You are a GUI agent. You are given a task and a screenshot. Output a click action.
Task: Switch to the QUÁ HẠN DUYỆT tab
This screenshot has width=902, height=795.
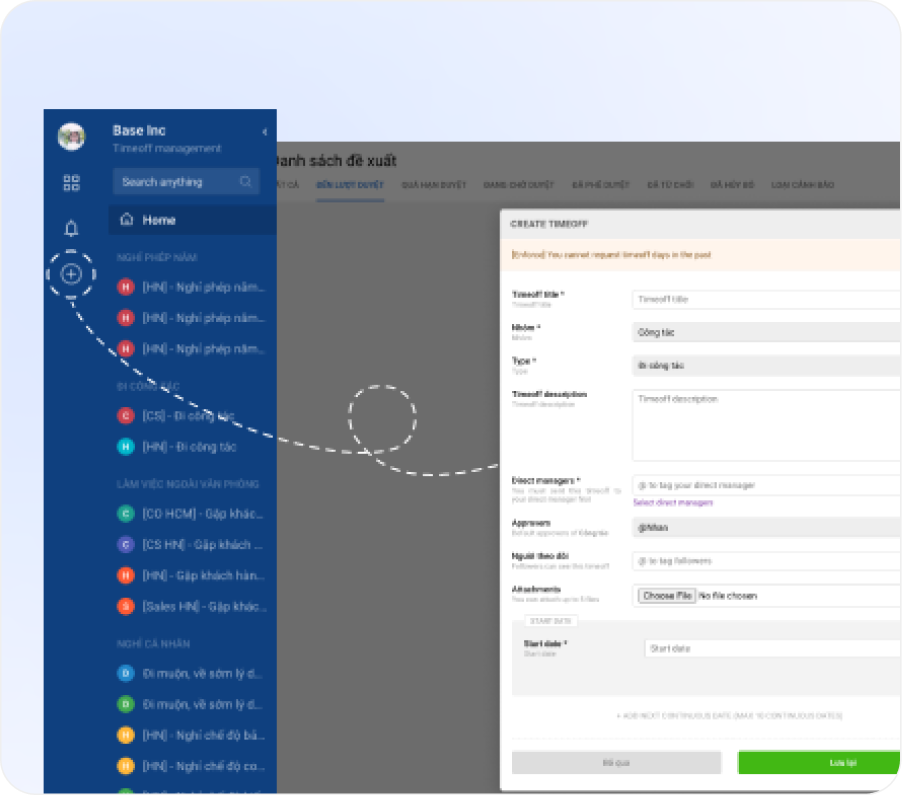pyautogui.click(x=434, y=185)
